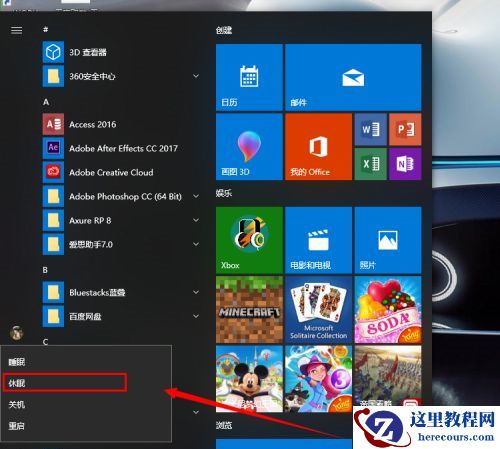The image size is (500, 449).
Task: Click the letter B section header
Action: pos(45,270)
